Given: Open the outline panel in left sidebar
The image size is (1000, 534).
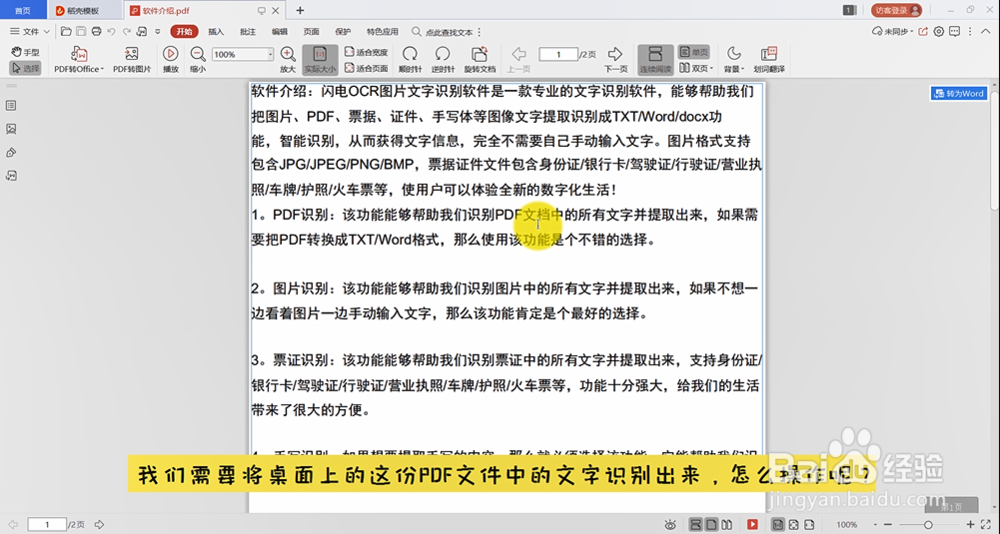Looking at the screenshot, I should [11, 105].
